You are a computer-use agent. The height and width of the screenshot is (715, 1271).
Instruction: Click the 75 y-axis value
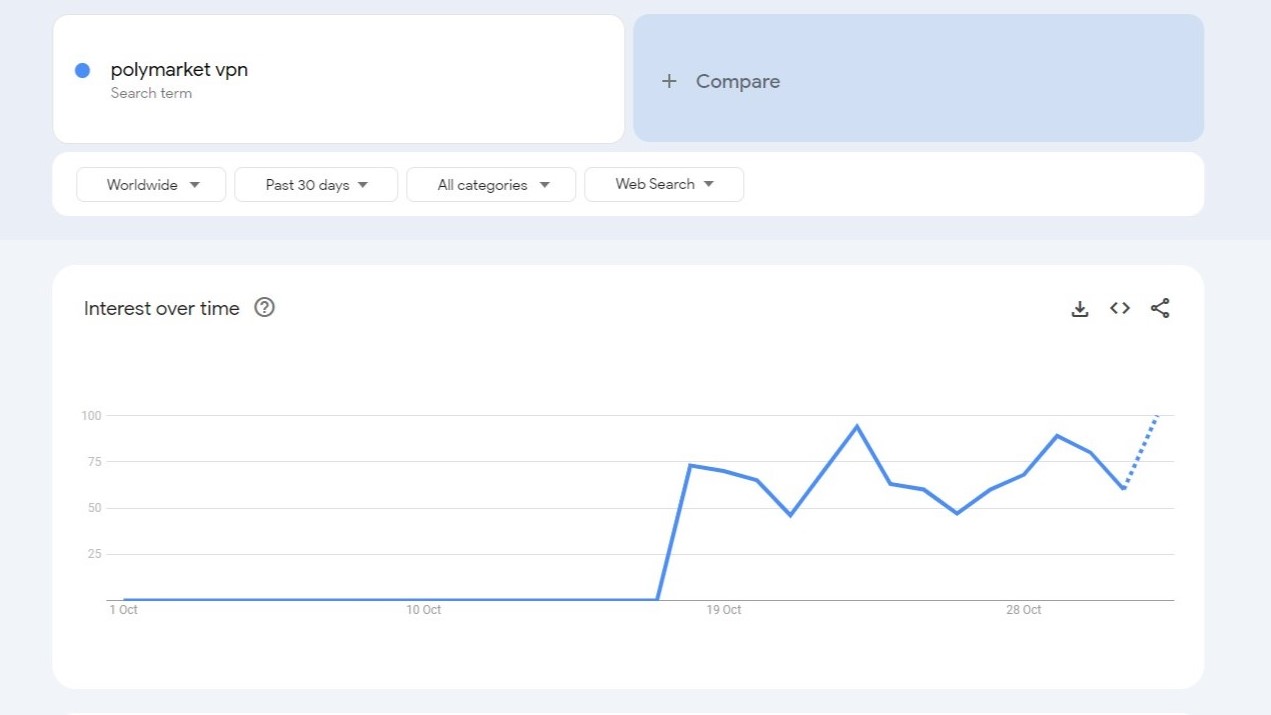click(x=95, y=462)
